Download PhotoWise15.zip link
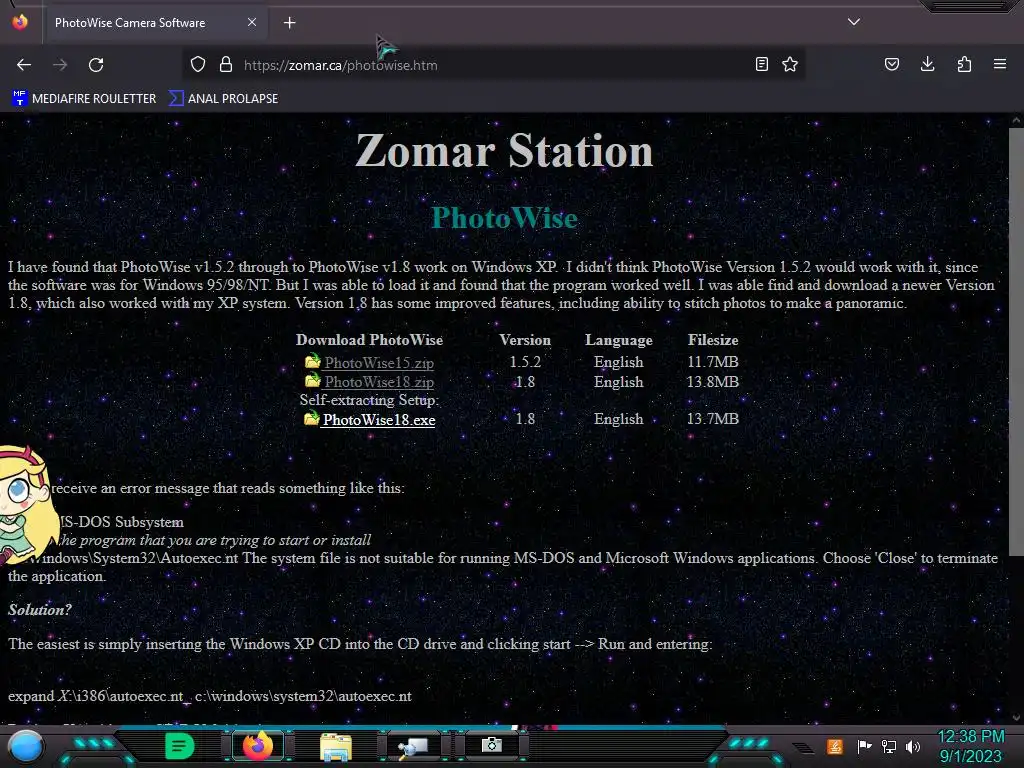 (379, 362)
